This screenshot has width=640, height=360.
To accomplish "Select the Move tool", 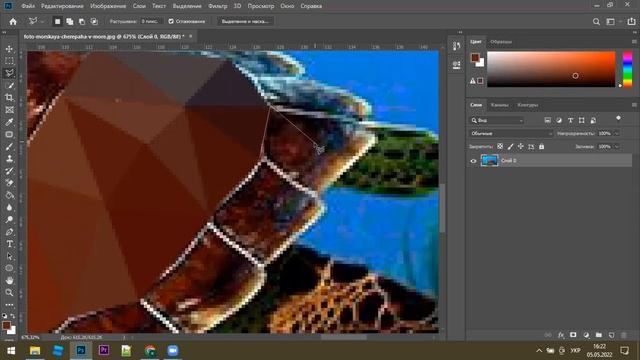I will tap(9, 49).
